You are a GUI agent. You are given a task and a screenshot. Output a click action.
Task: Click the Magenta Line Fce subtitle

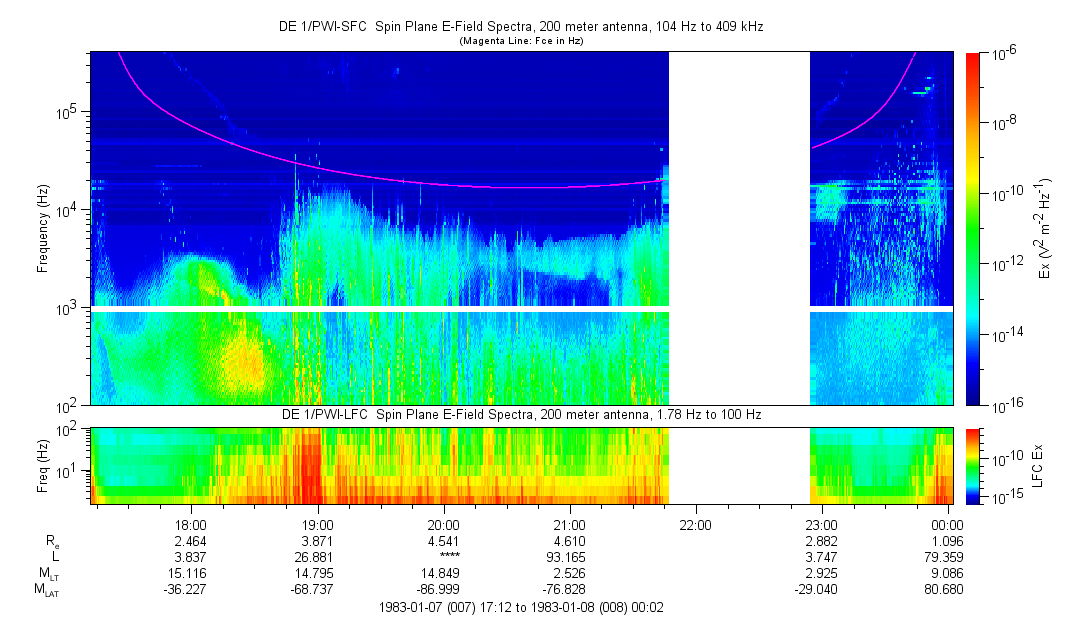[x=520, y=41]
